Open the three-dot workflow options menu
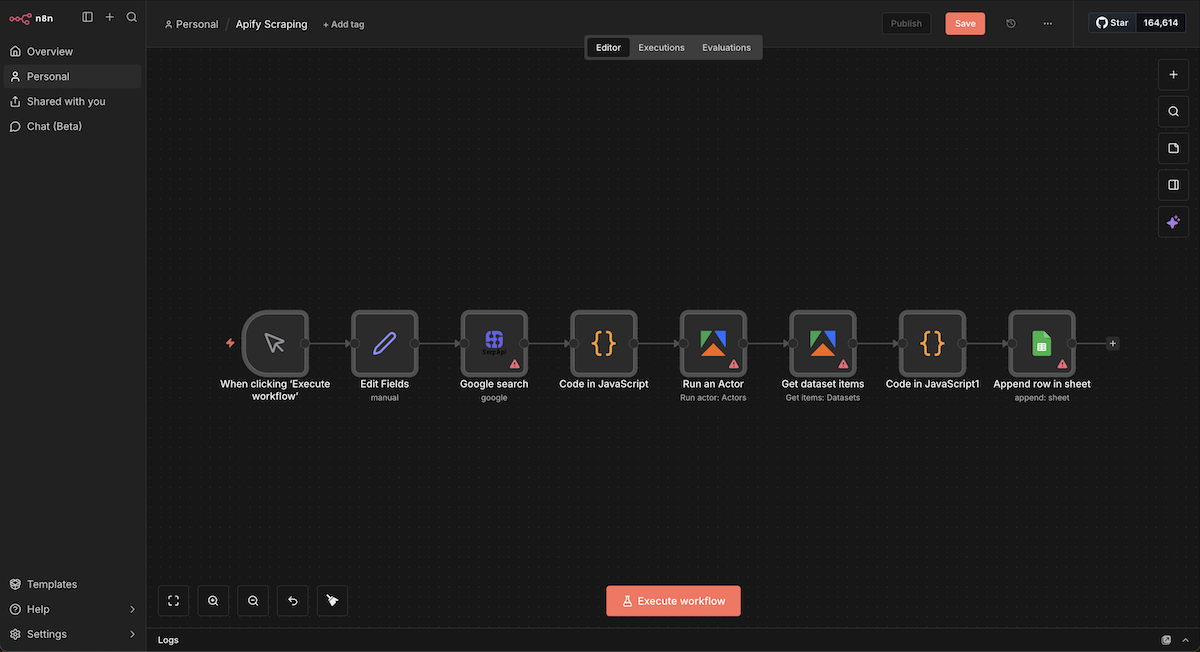 point(1047,24)
